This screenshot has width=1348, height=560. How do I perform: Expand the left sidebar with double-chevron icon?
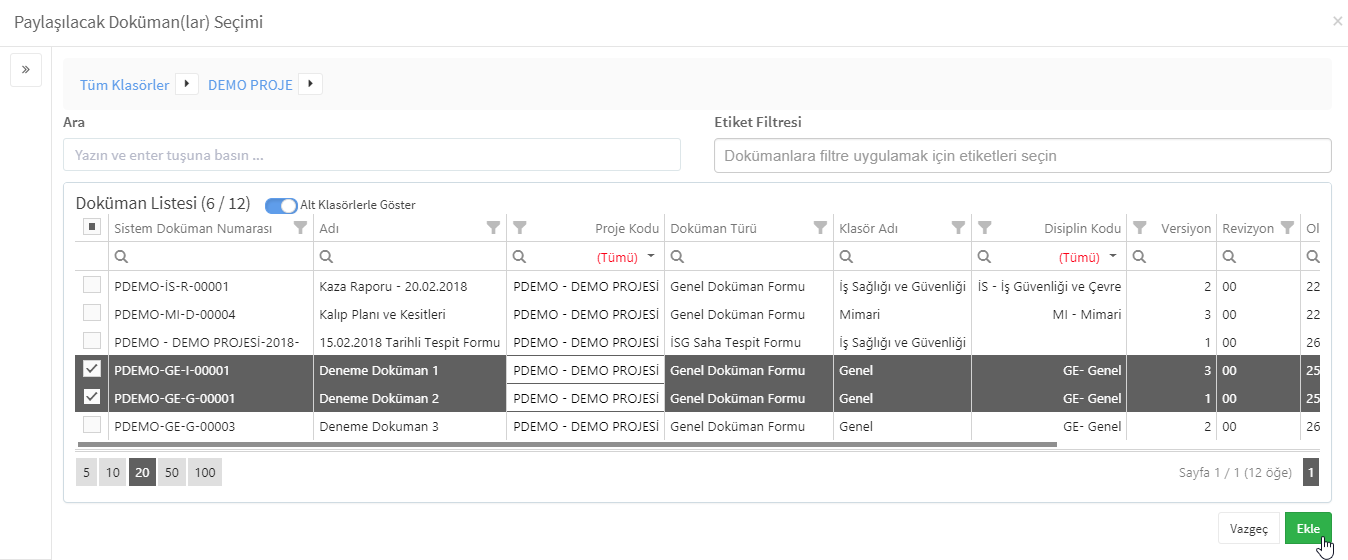point(25,70)
